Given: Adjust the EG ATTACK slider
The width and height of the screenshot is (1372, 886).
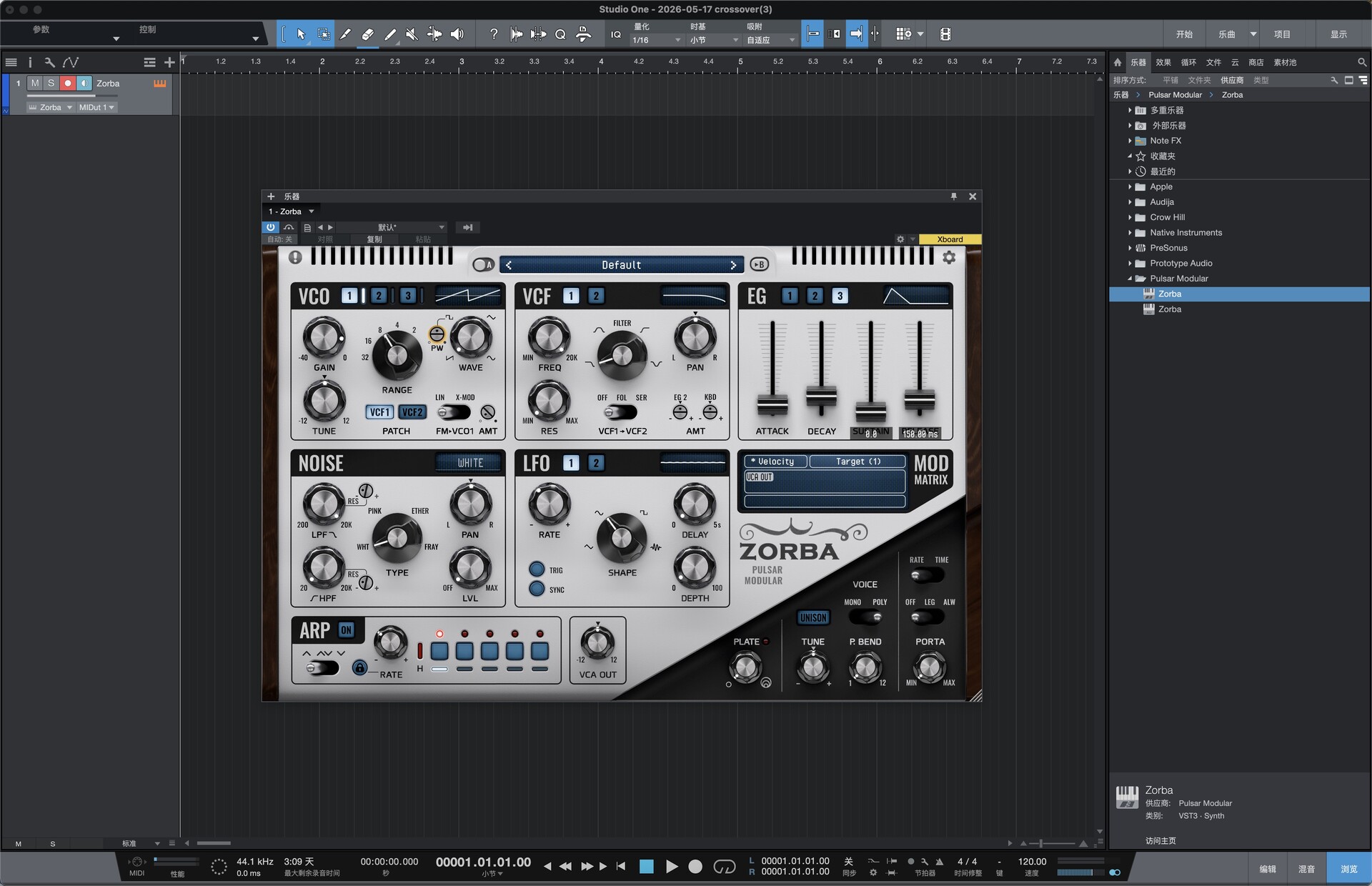Looking at the screenshot, I should pos(772,404).
